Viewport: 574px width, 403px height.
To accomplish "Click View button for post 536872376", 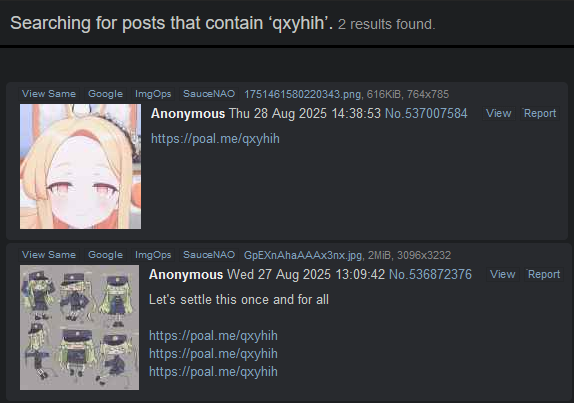I will pyautogui.click(x=503, y=275).
